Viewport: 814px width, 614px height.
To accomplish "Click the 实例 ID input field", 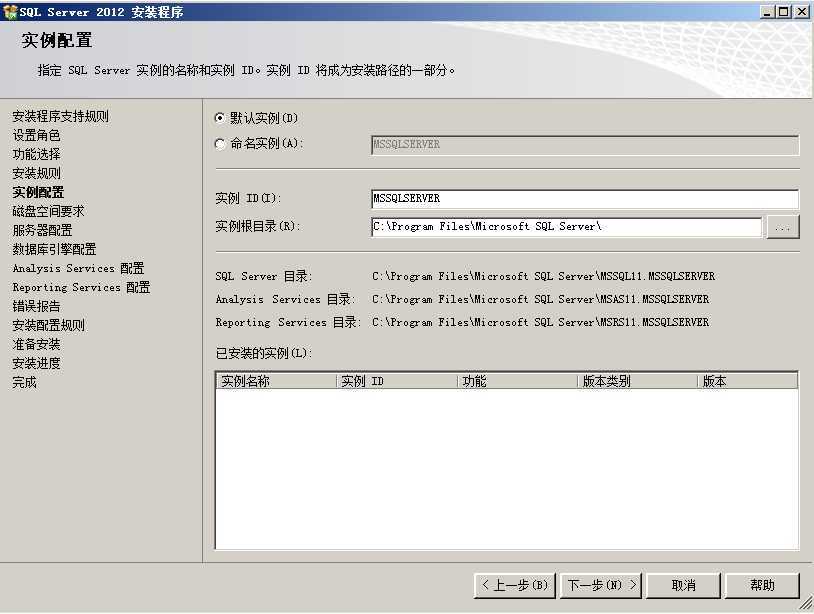I will click(585, 199).
